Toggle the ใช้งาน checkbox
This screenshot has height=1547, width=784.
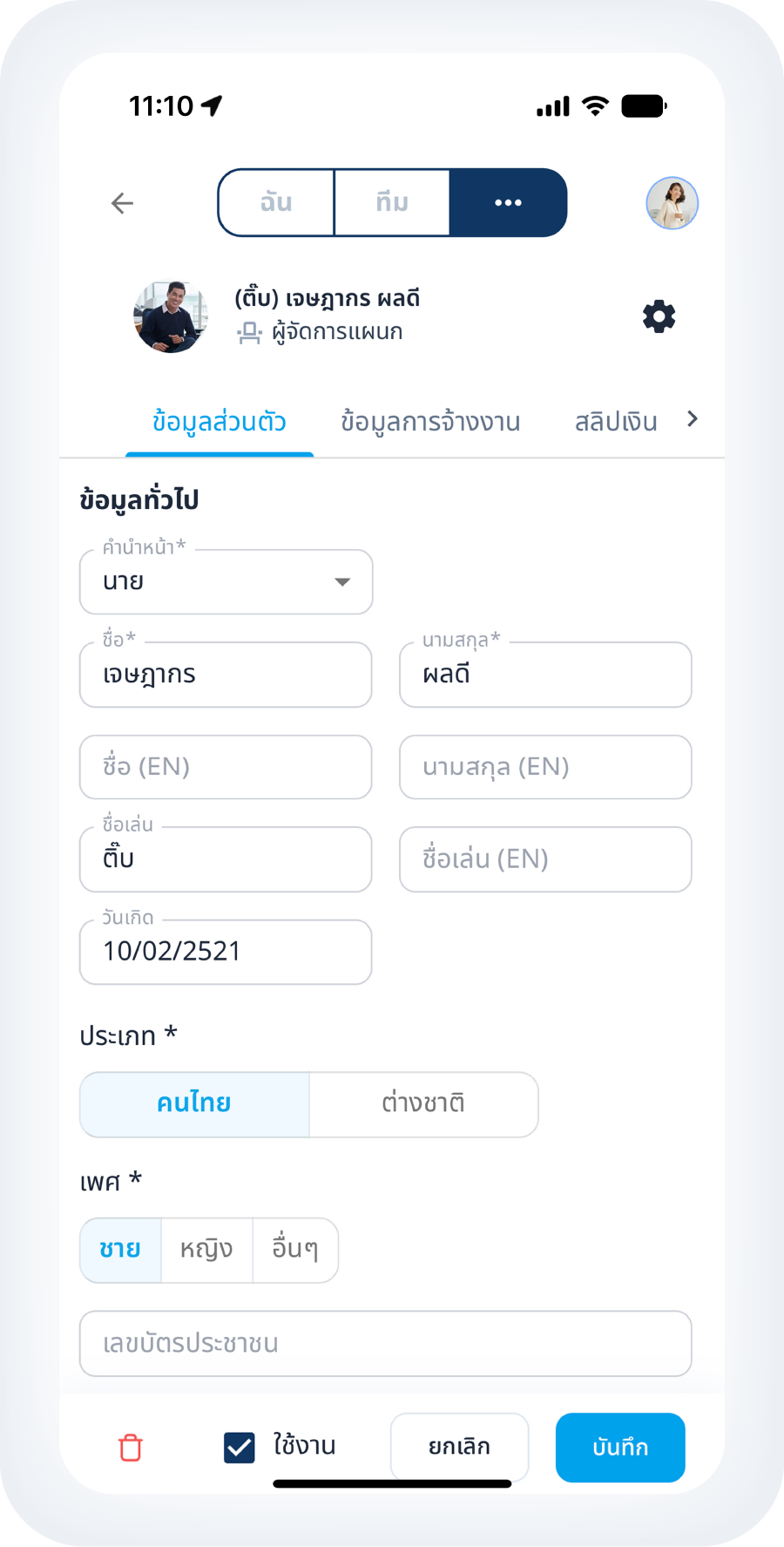pyautogui.click(x=240, y=1448)
